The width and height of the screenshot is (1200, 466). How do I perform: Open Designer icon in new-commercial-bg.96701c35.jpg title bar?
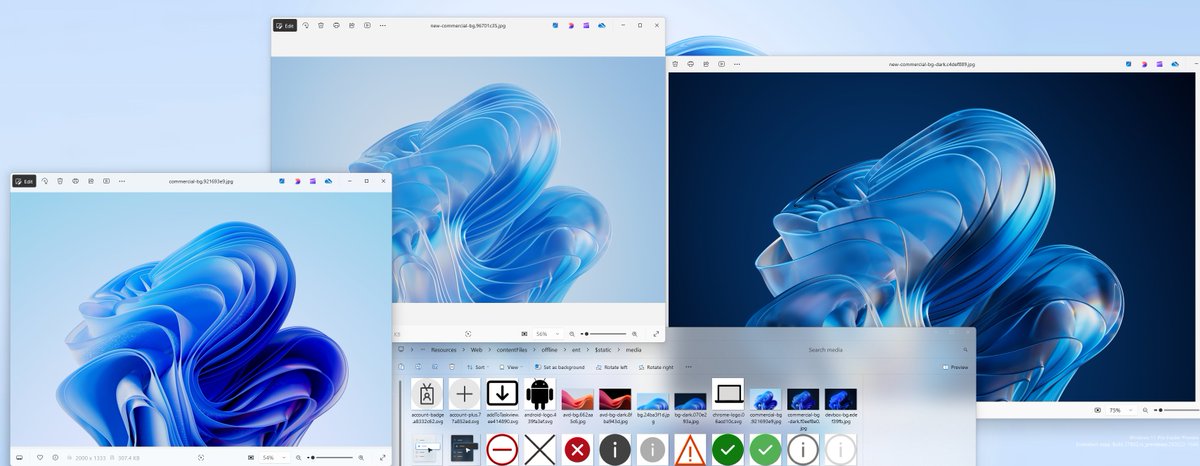pos(571,25)
